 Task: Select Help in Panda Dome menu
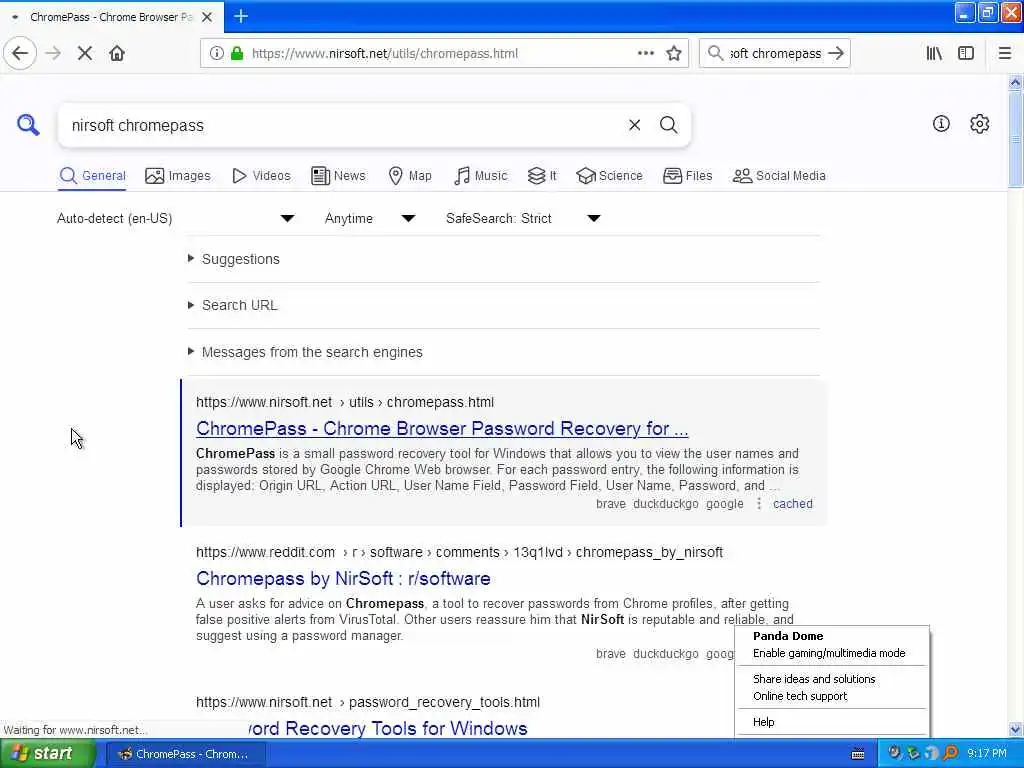tap(763, 722)
